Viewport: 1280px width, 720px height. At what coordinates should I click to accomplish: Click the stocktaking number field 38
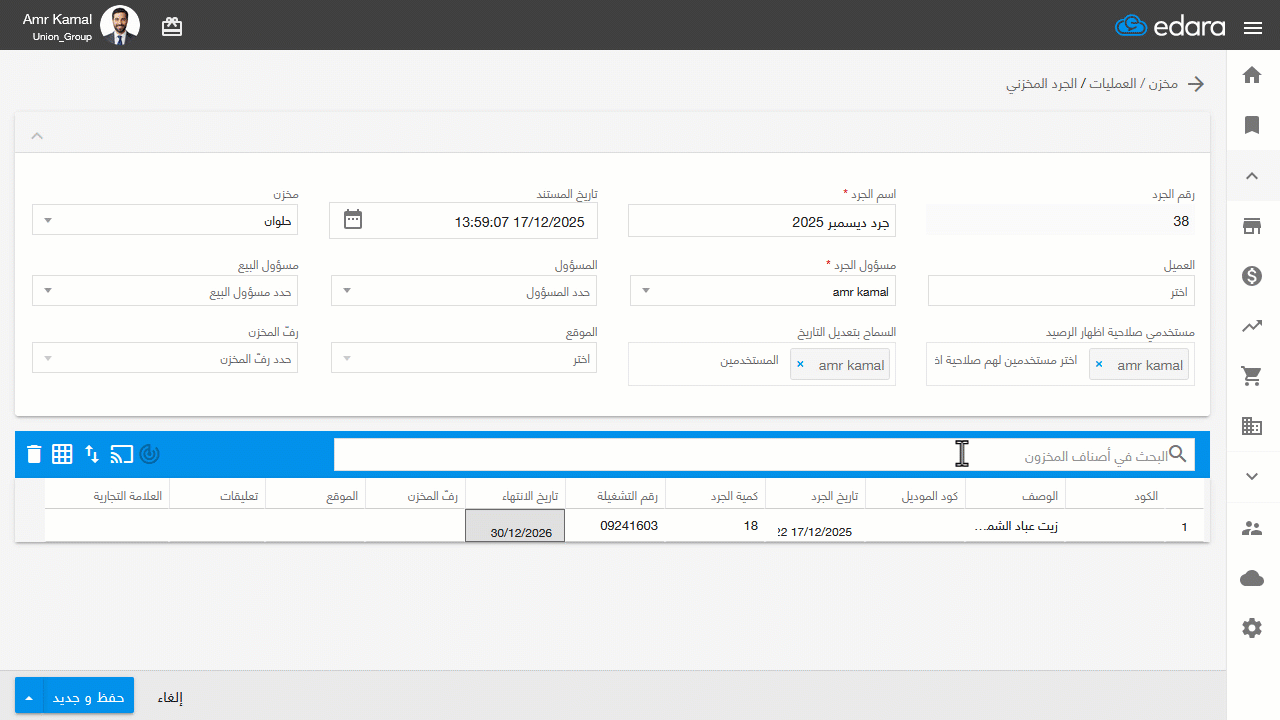click(x=1061, y=221)
